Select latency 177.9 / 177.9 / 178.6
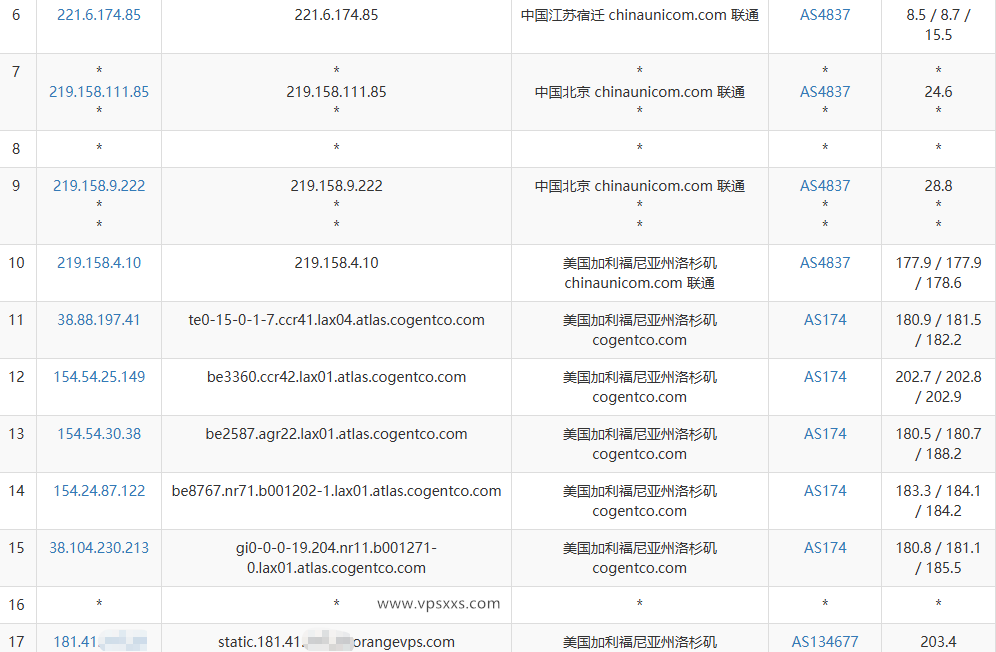The width and height of the screenshot is (996, 652). pyautogui.click(x=938, y=273)
